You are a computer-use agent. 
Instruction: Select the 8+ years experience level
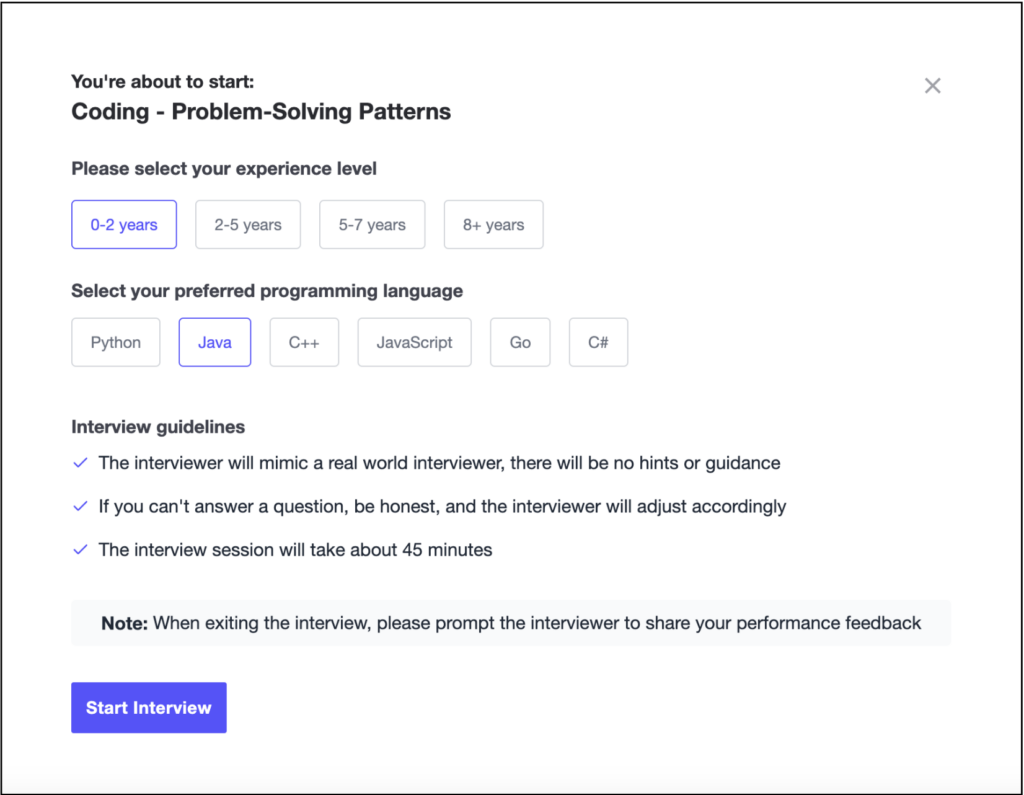pos(493,224)
